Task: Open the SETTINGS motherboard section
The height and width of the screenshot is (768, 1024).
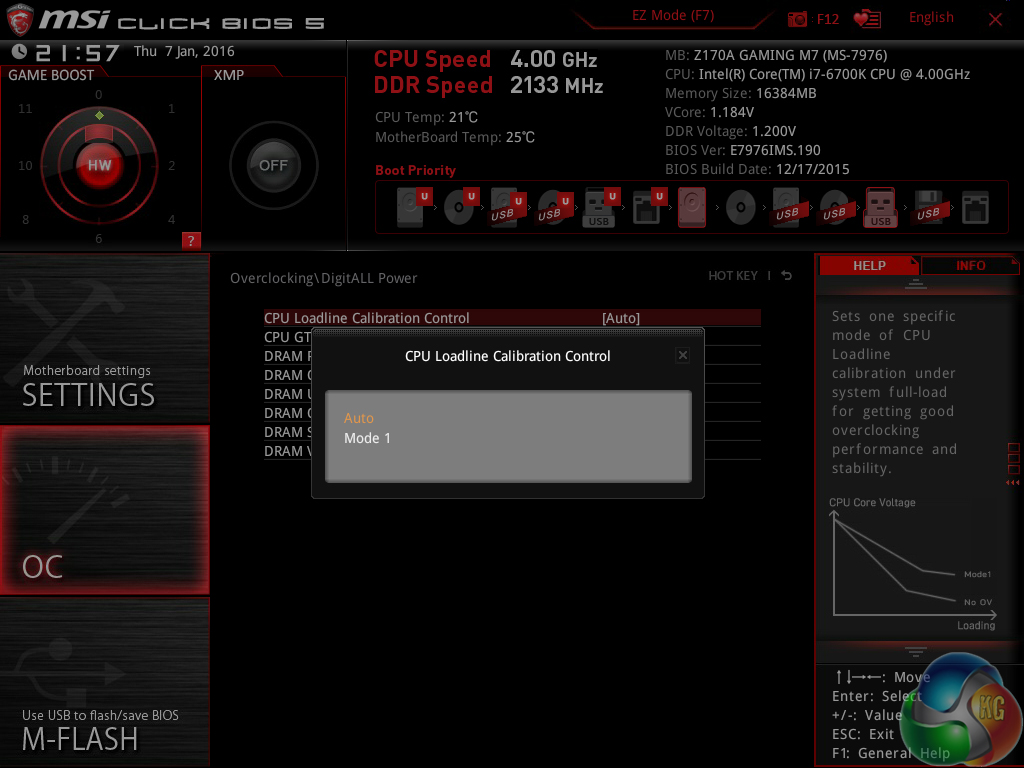Action: tap(104, 339)
